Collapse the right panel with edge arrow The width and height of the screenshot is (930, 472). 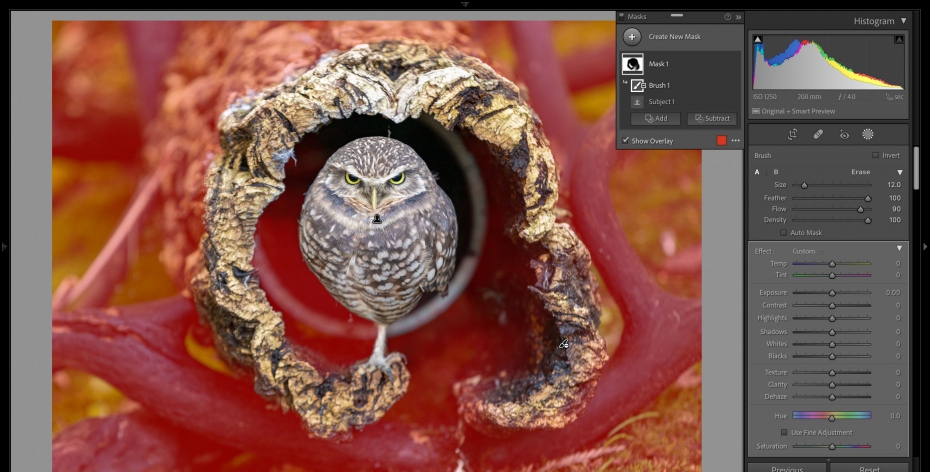925,245
